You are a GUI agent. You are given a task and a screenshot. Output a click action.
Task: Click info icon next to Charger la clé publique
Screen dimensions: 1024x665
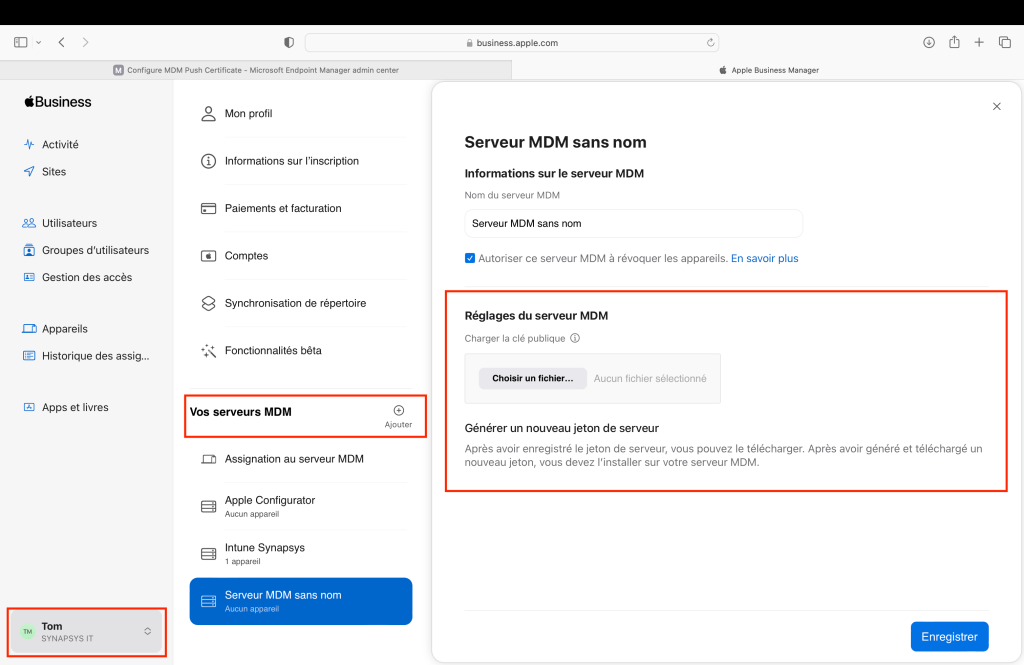point(575,338)
